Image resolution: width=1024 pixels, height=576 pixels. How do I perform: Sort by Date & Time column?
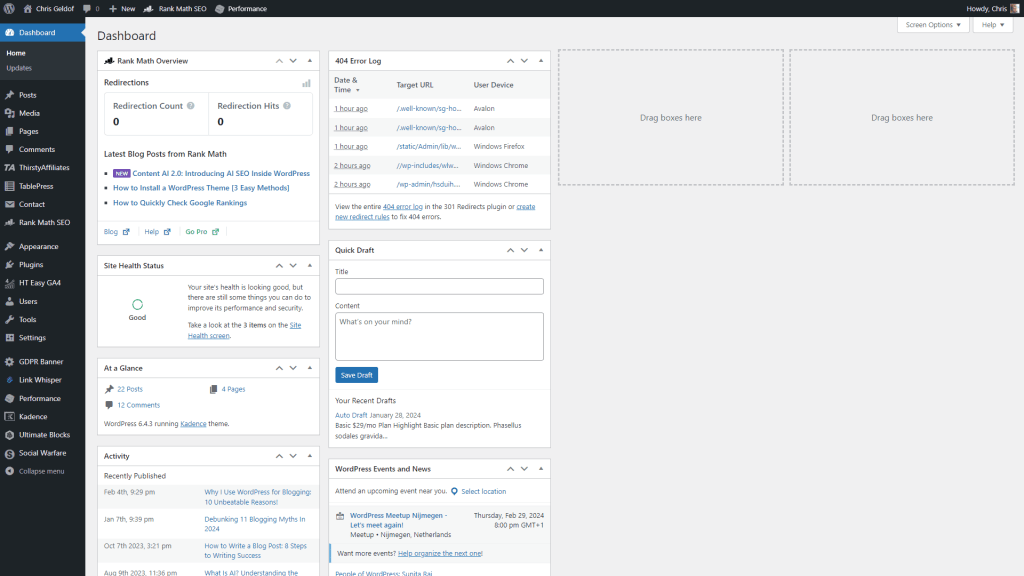click(x=347, y=85)
